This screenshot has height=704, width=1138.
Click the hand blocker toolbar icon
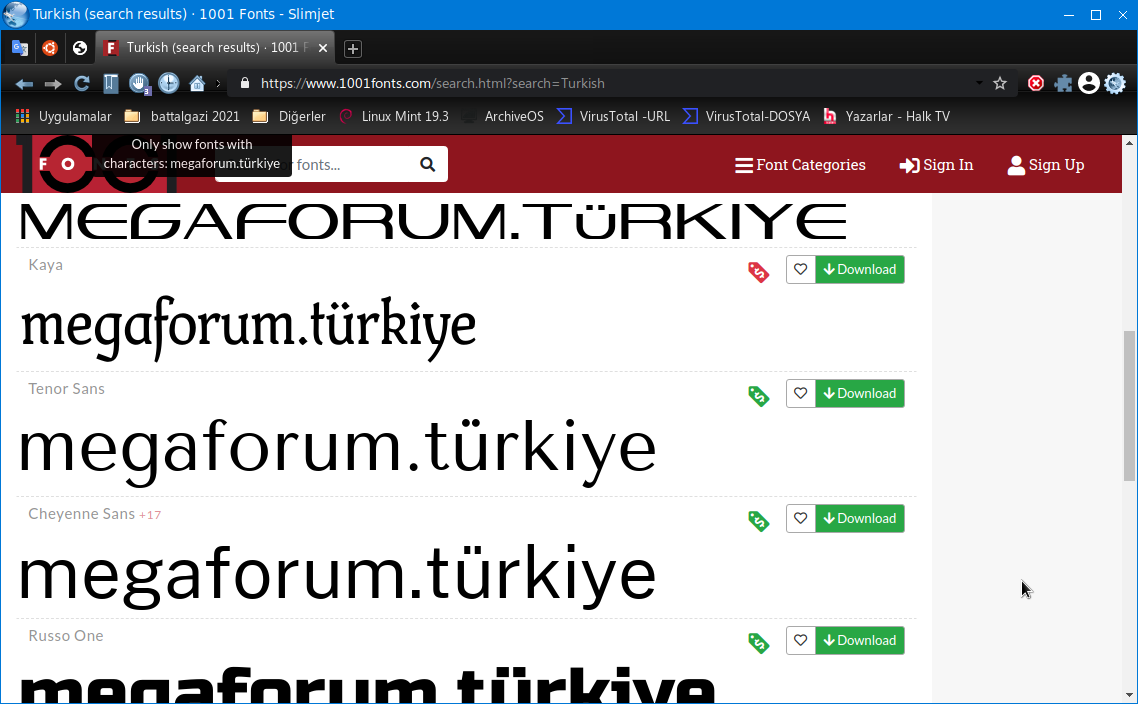click(x=139, y=83)
